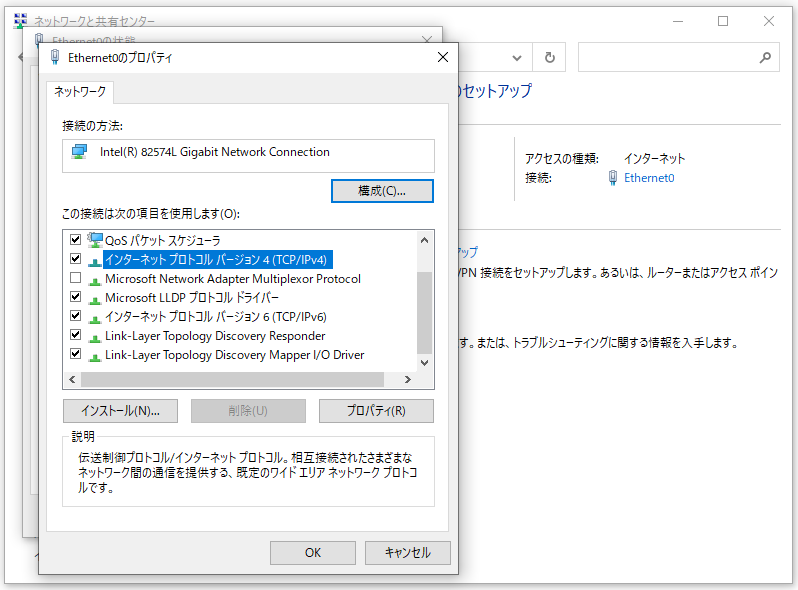The image size is (798, 590).
Task: Click the Multiplexor Protocol item icon
Action: [95, 280]
